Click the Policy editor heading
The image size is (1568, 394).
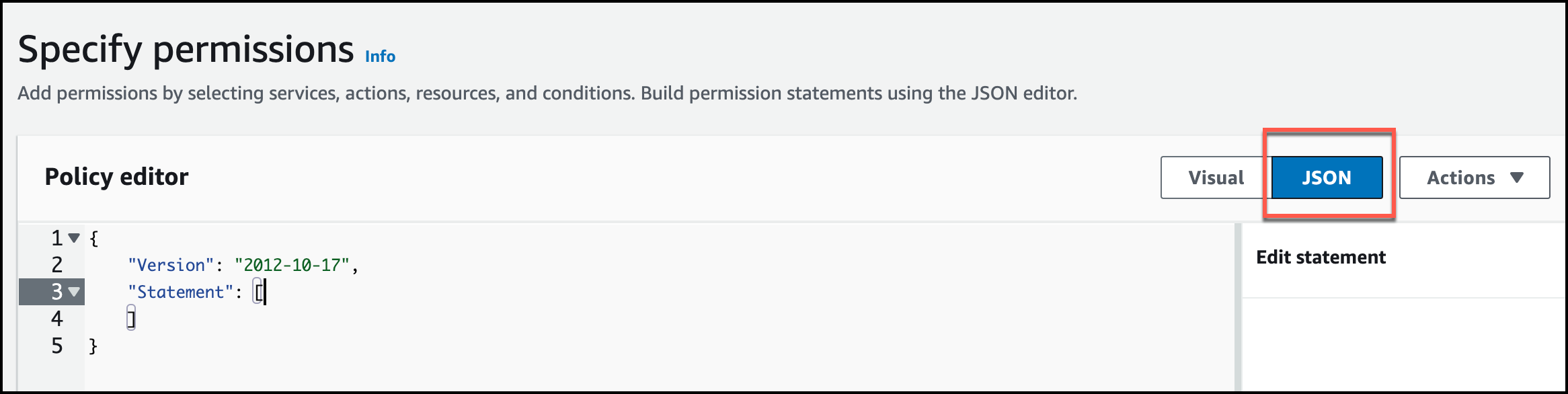pos(116,177)
